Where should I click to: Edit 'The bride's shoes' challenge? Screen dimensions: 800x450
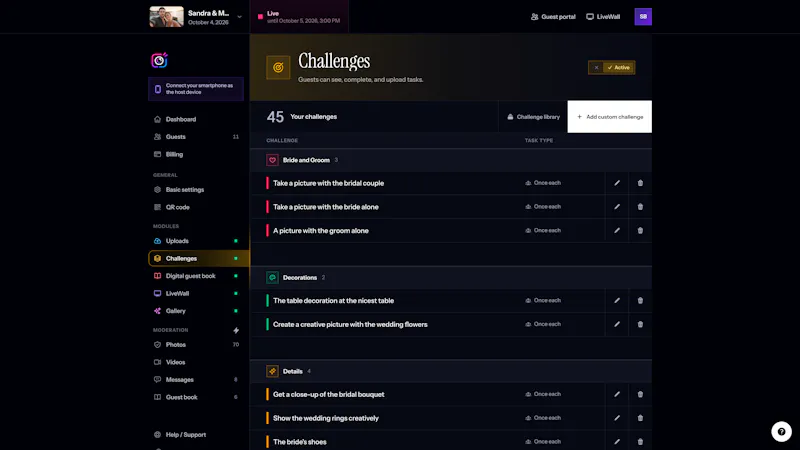(617, 441)
